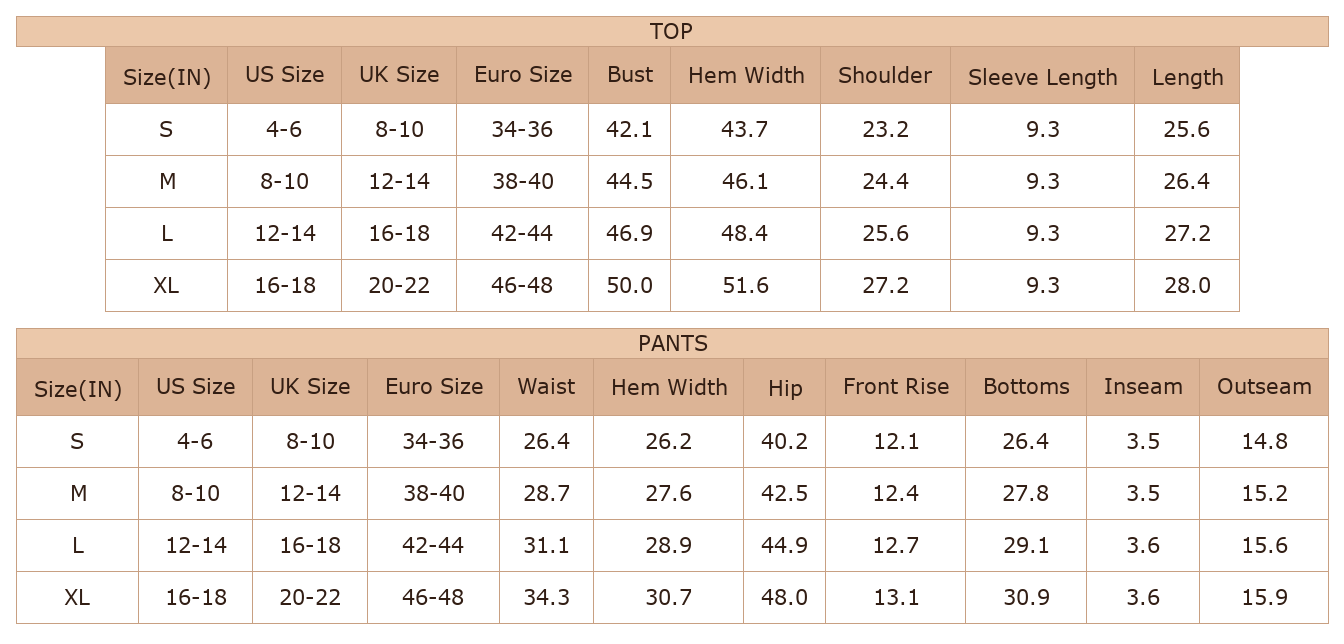Select hip value 44.9 for size L
Screen dimensions: 1344x644
(785, 545)
